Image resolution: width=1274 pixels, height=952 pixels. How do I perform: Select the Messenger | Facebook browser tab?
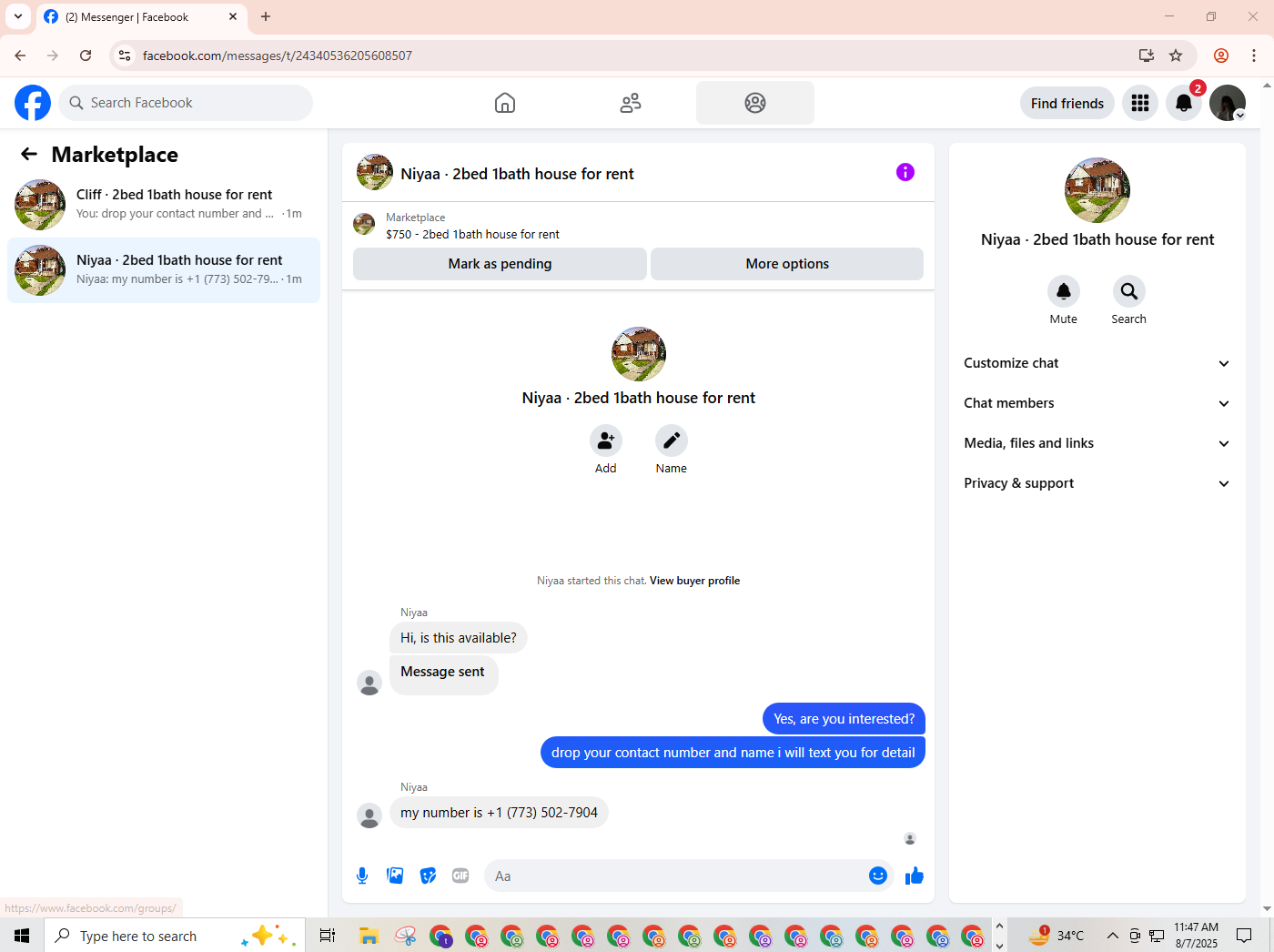pyautogui.click(x=140, y=17)
